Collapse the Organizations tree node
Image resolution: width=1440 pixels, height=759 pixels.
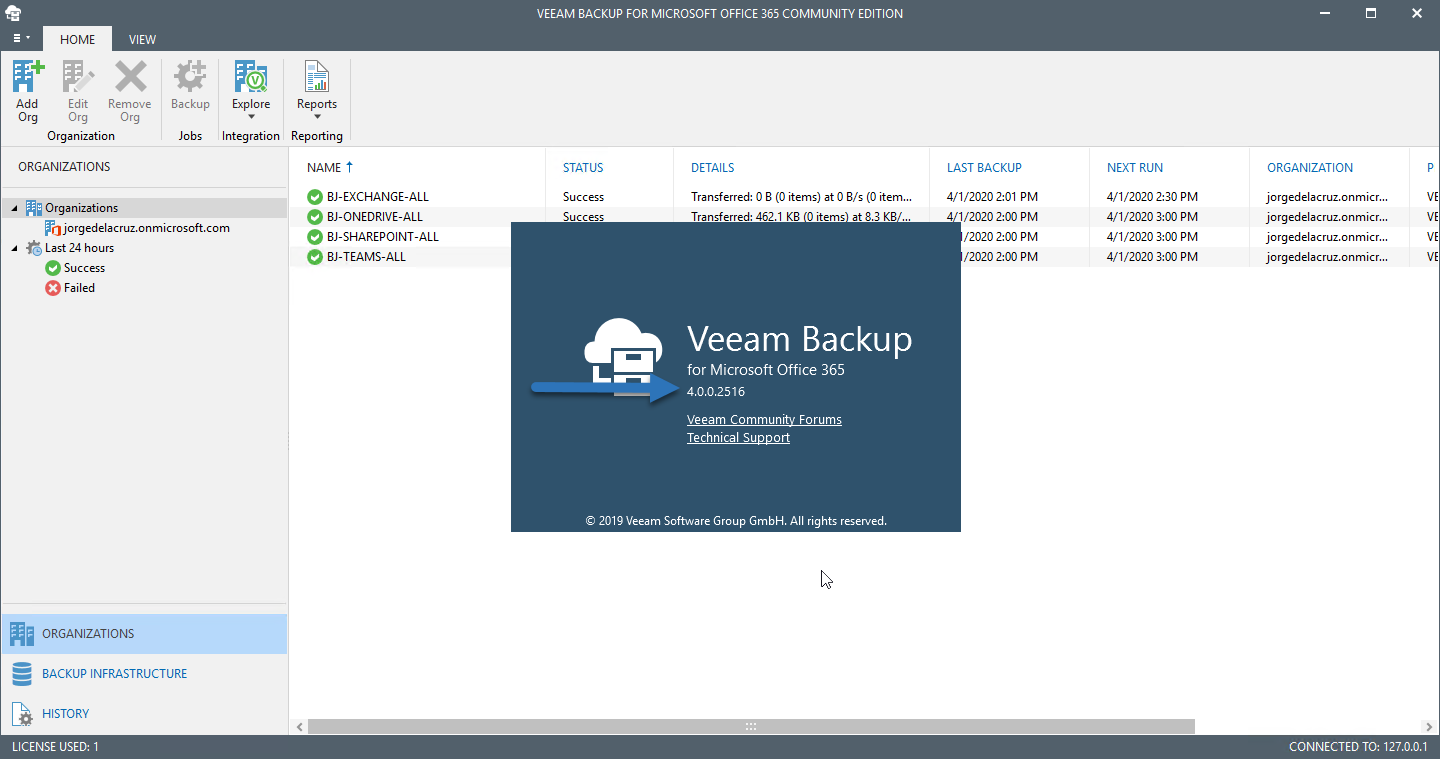coord(15,208)
